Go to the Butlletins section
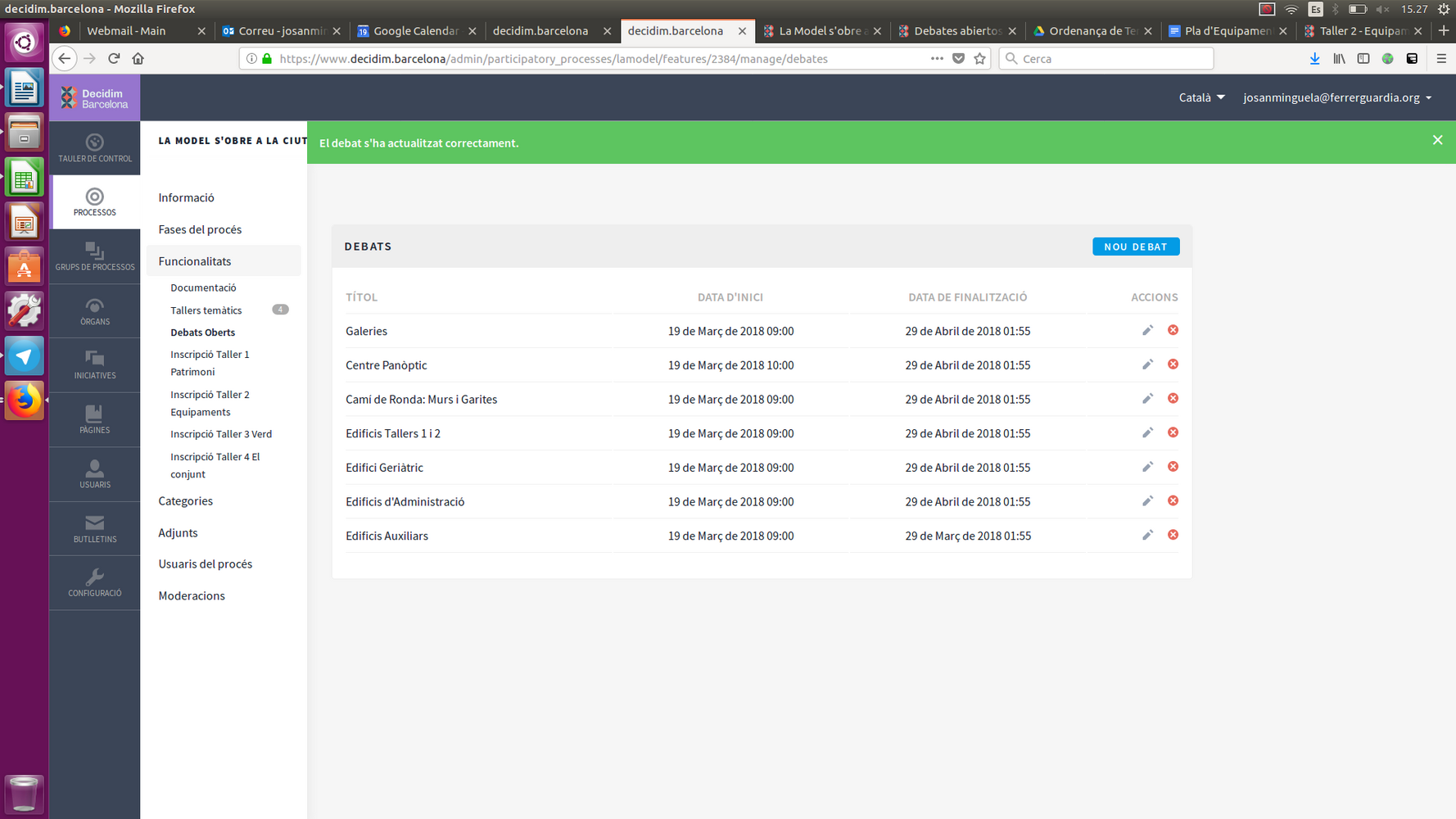 pyautogui.click(x=95, y=529)
